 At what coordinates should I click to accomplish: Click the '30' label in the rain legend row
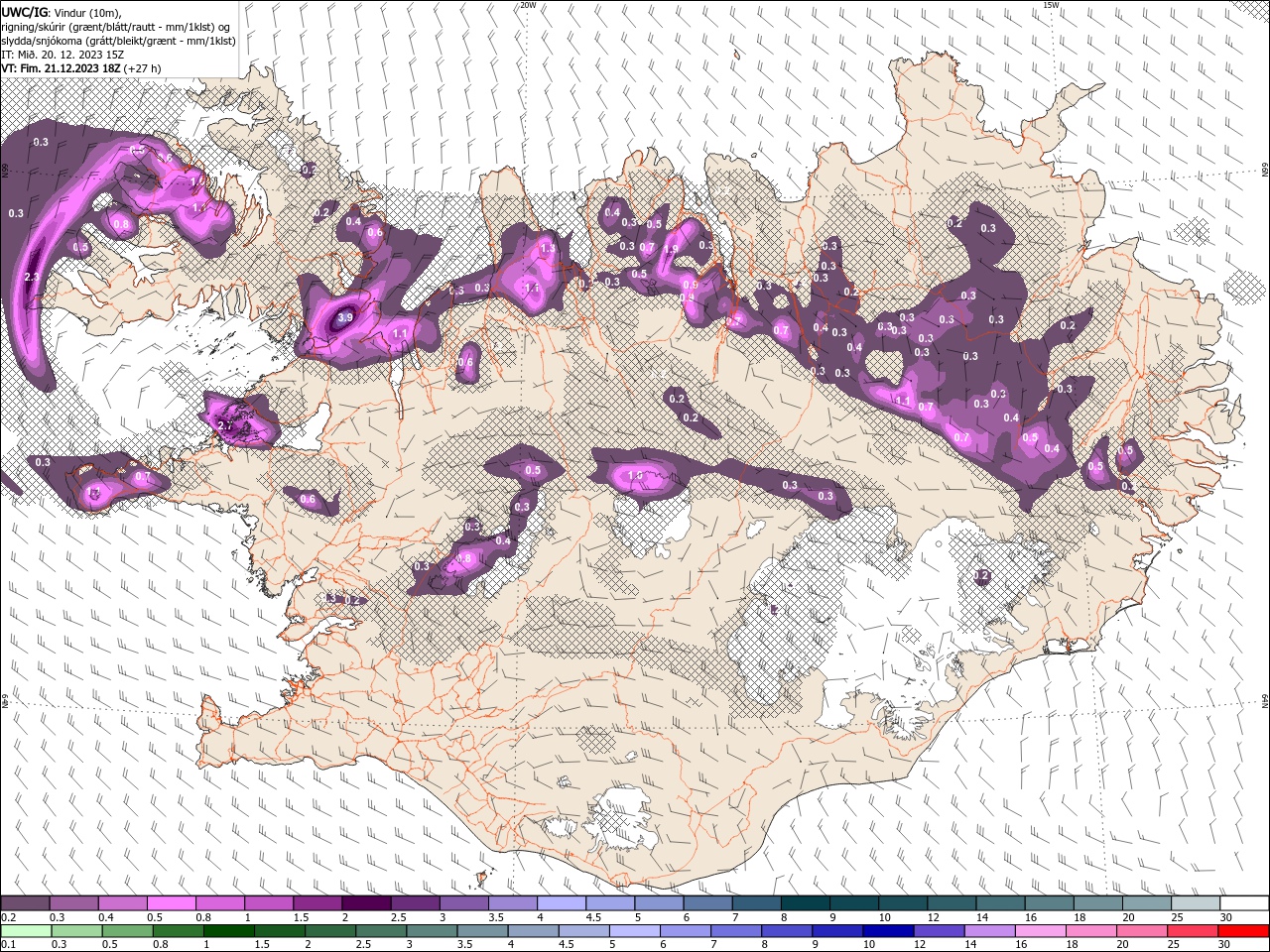pyautogui.click(x=1226, y=945)
